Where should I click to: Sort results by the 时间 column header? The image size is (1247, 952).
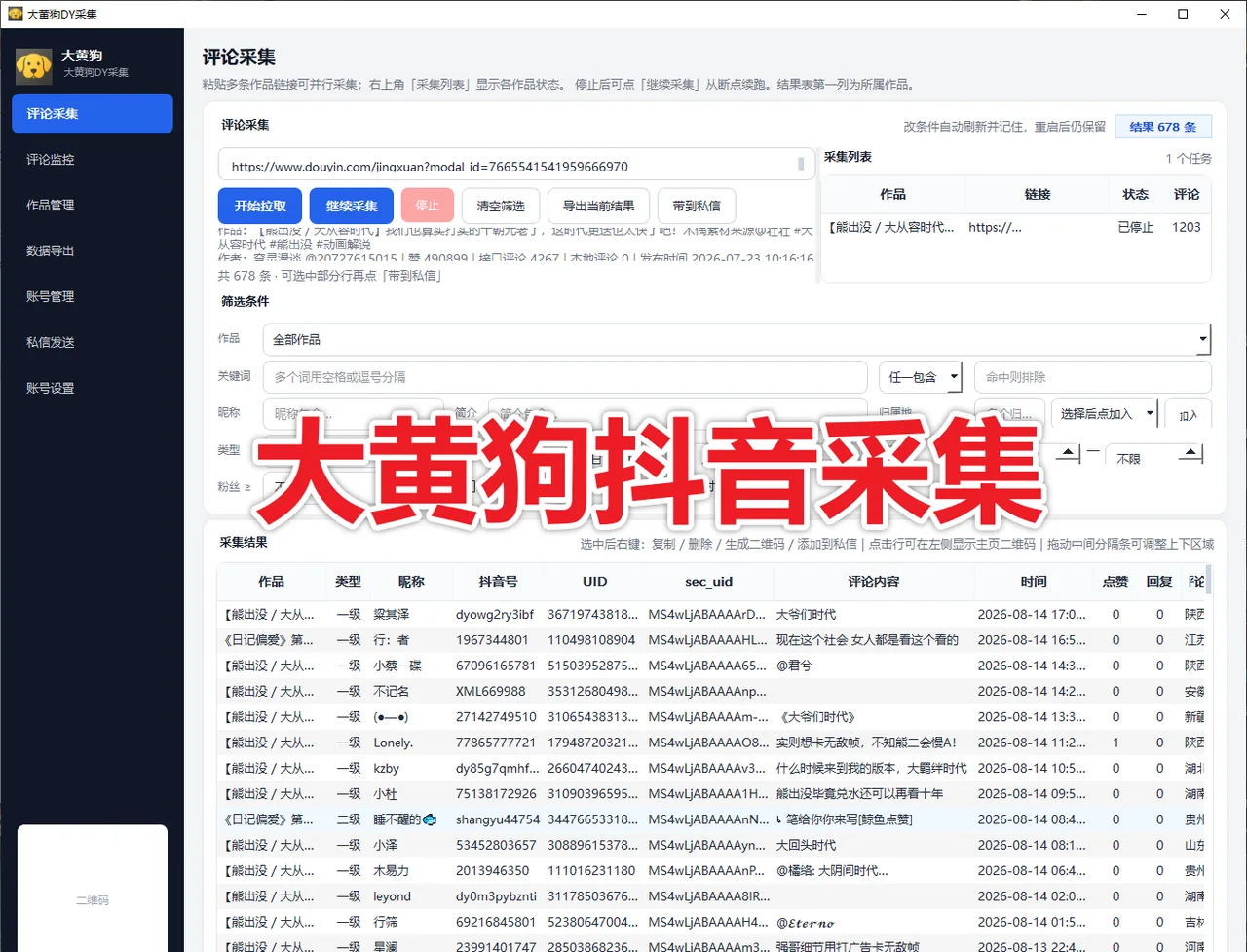point(1034,582)
